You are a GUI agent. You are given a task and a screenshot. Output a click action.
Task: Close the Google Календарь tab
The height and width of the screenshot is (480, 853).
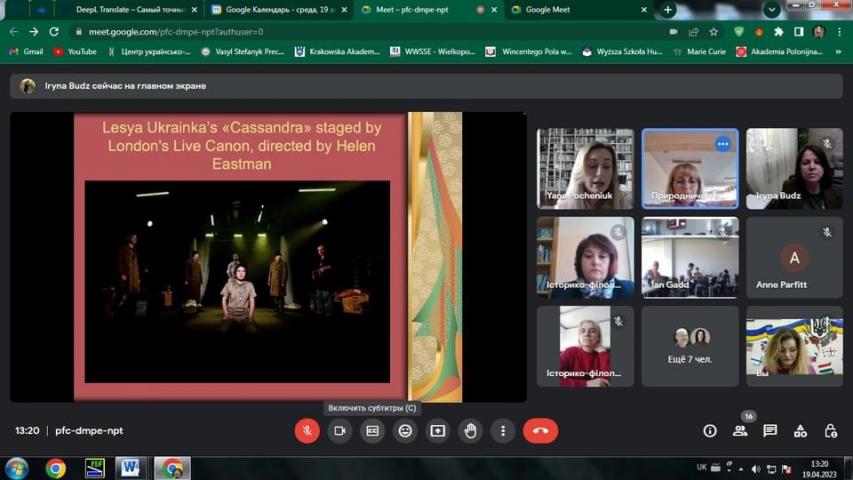[344, 10]
